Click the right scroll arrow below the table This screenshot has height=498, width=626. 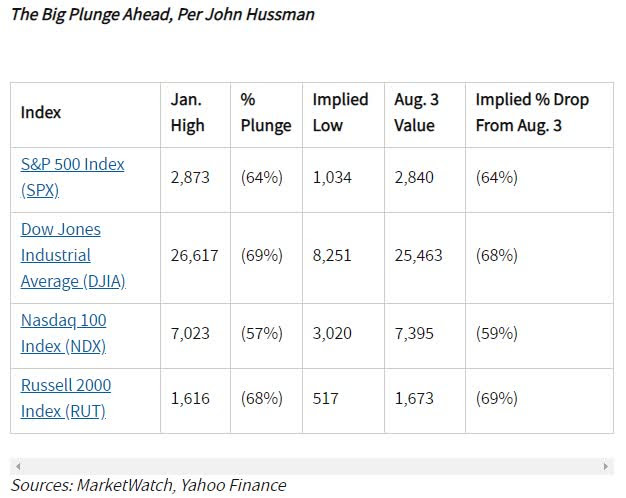point(606,466)
